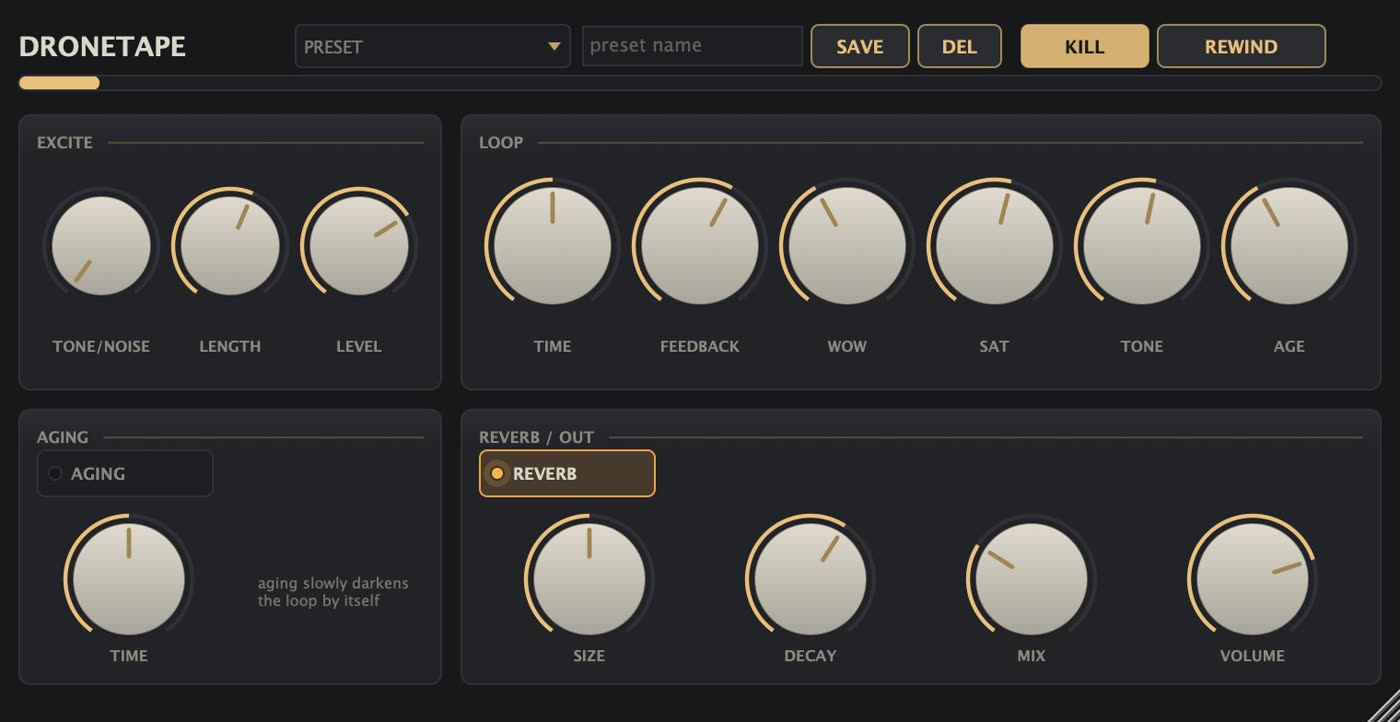The width and height of the screenshot is (1400, 722).
Task: Open the PRESET dropdown
Action: tap(432, 46)
